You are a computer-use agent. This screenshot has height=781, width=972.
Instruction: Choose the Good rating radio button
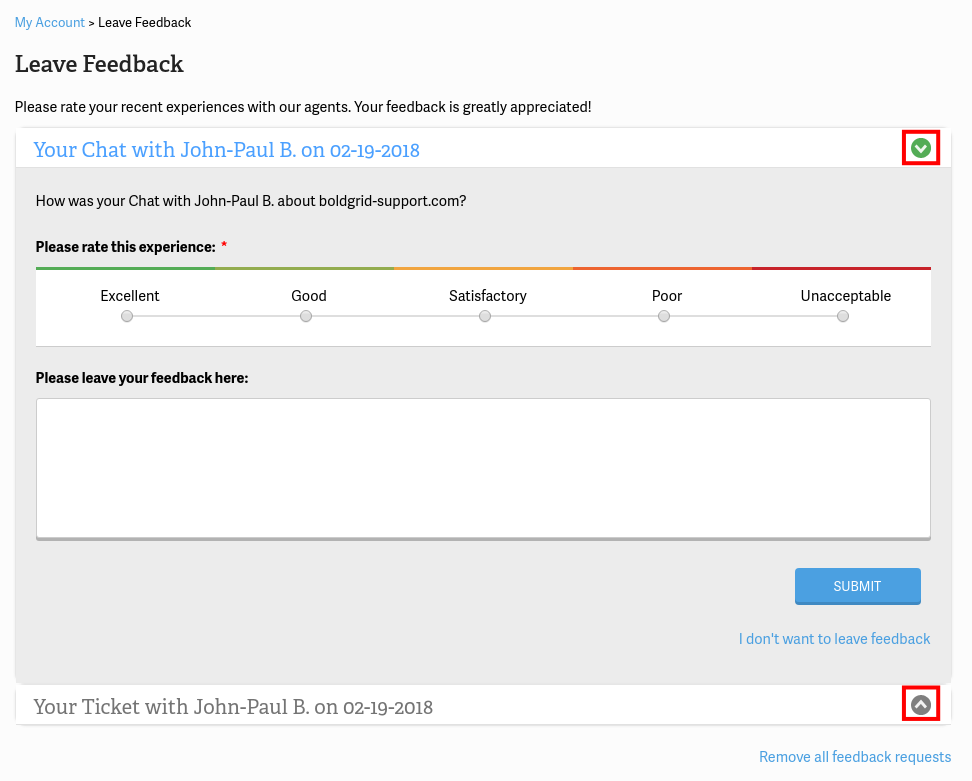click(x=306, y=316)
